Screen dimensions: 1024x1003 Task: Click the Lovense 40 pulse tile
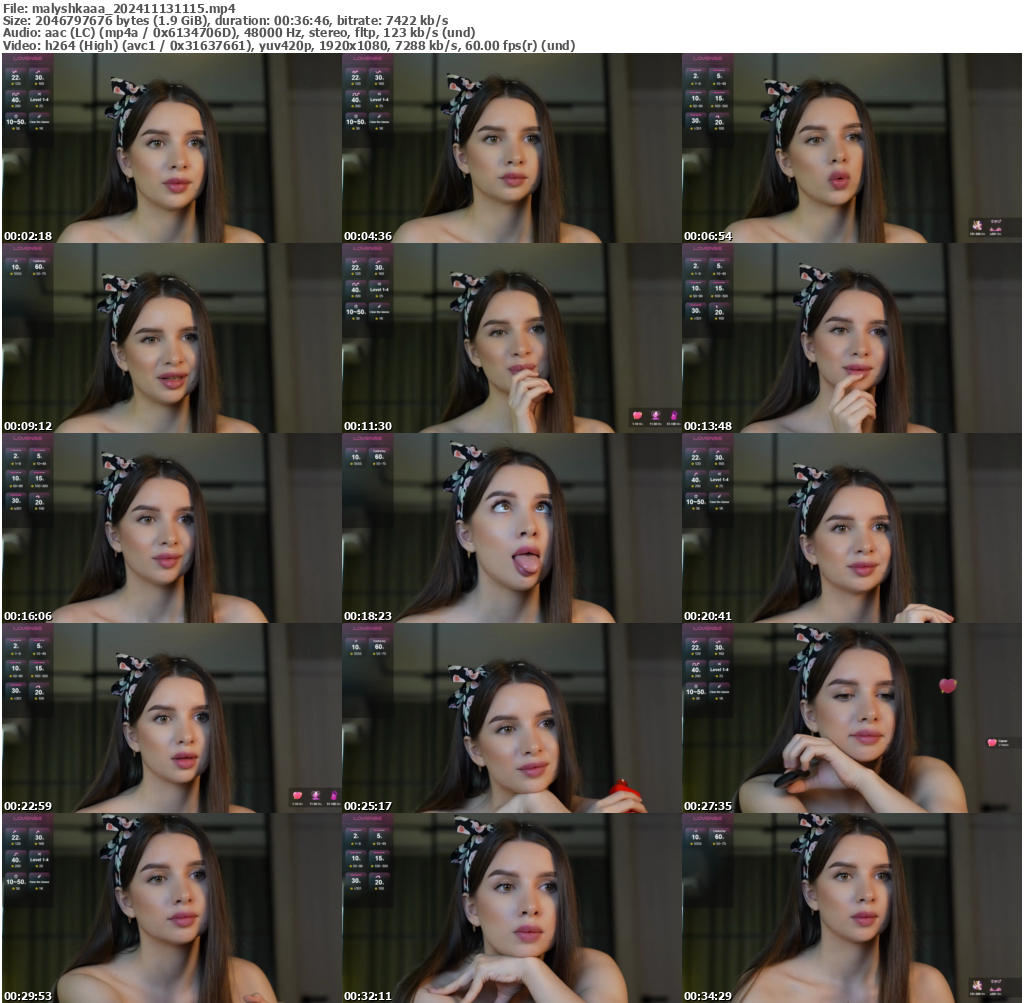[16, 100]
